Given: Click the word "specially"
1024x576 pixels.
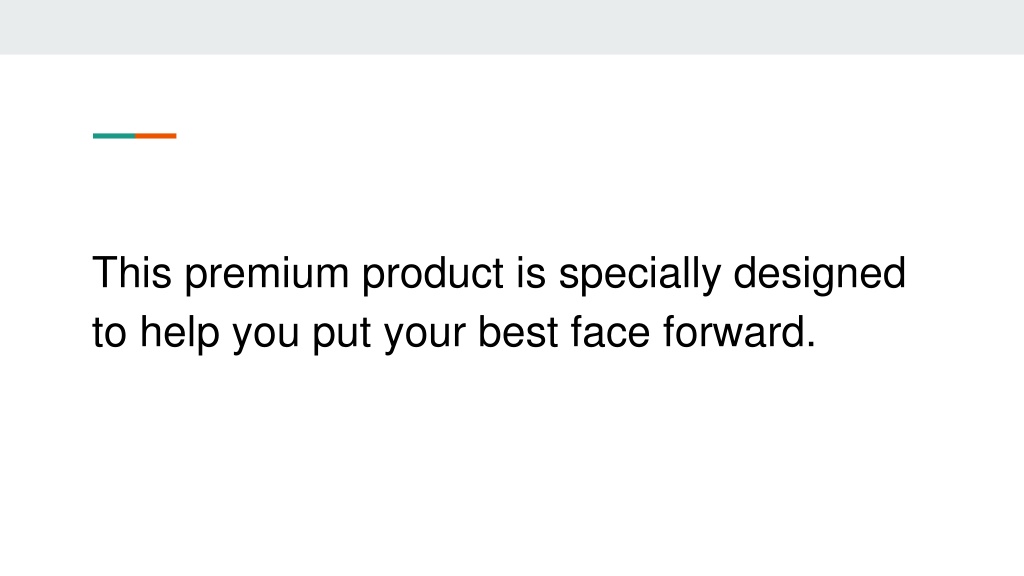Looking at the screenshot, I should [x=639, y=276].
